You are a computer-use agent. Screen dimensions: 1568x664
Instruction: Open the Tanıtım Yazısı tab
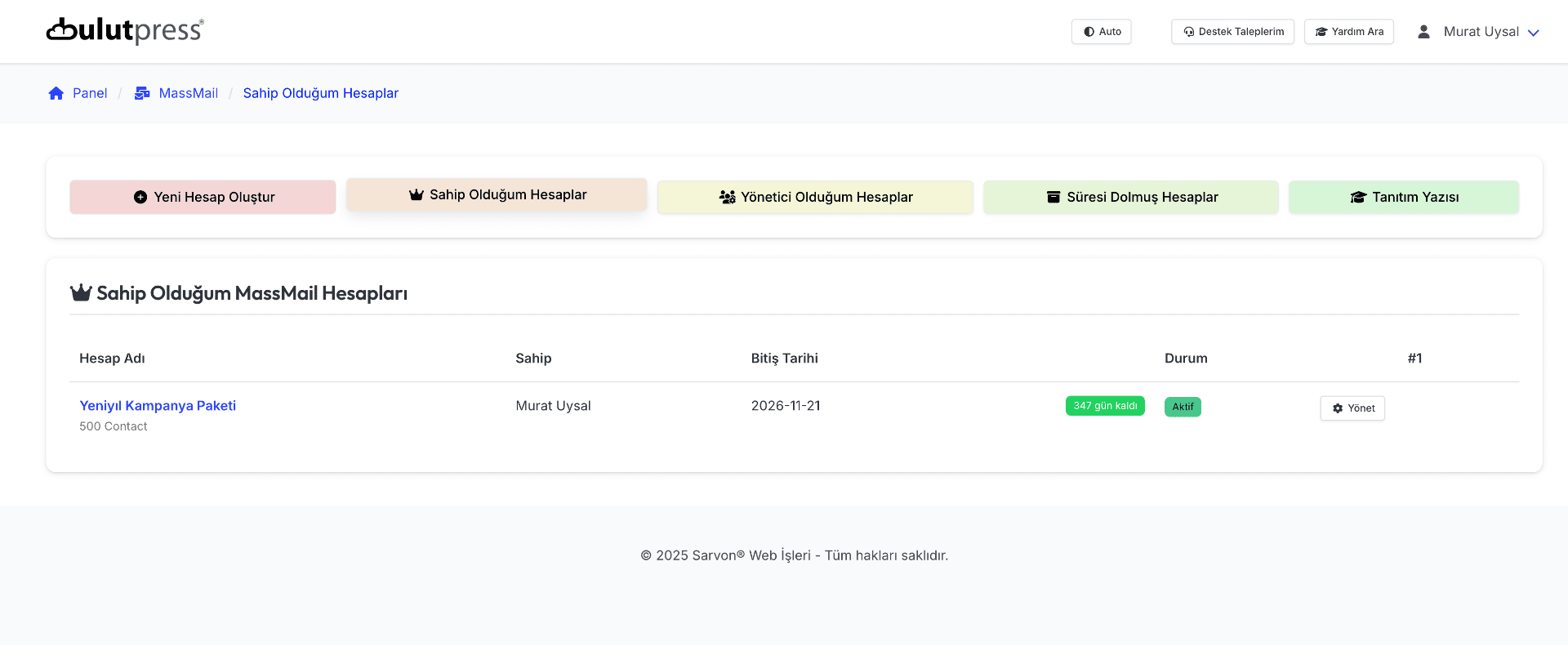coord(1403,197)
